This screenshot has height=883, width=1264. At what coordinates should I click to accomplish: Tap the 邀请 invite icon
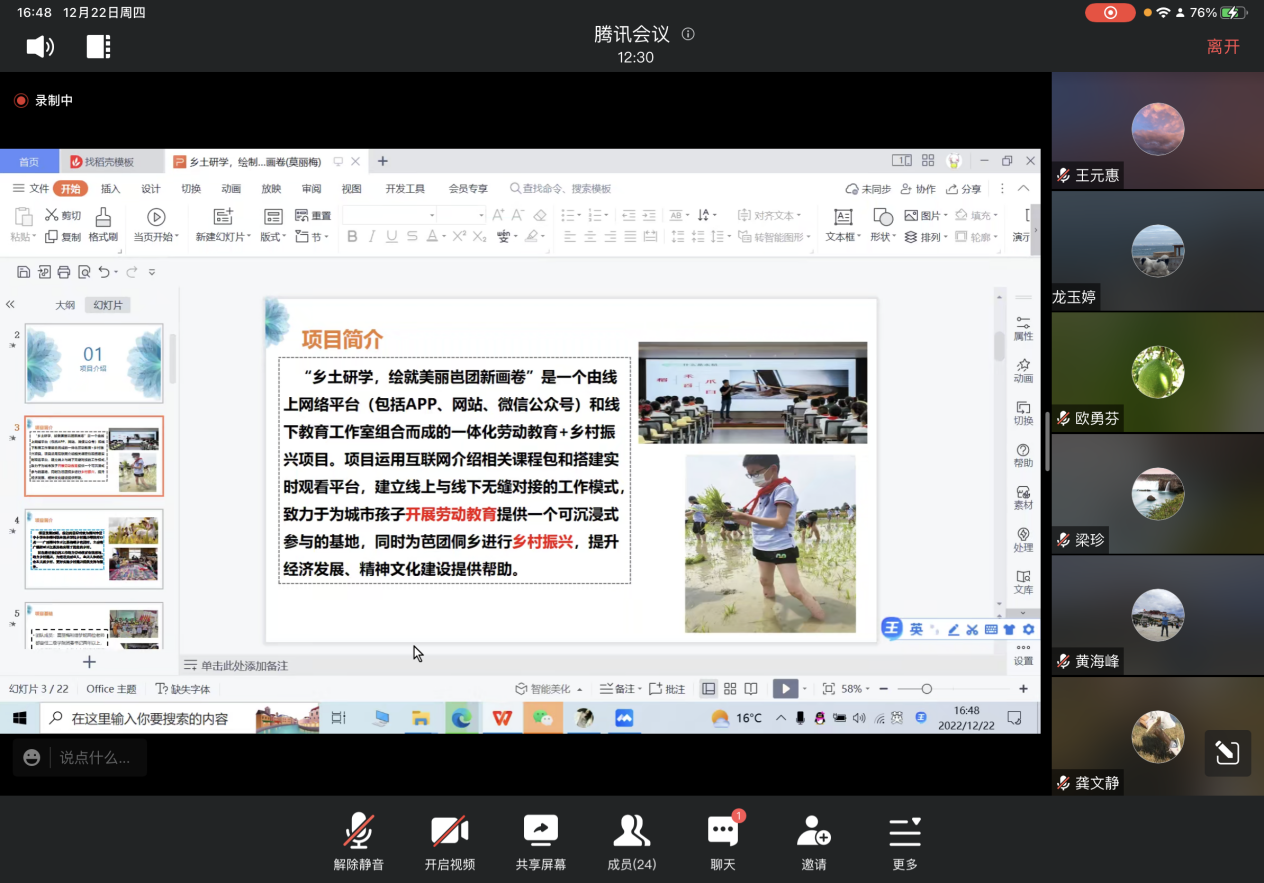813,831
